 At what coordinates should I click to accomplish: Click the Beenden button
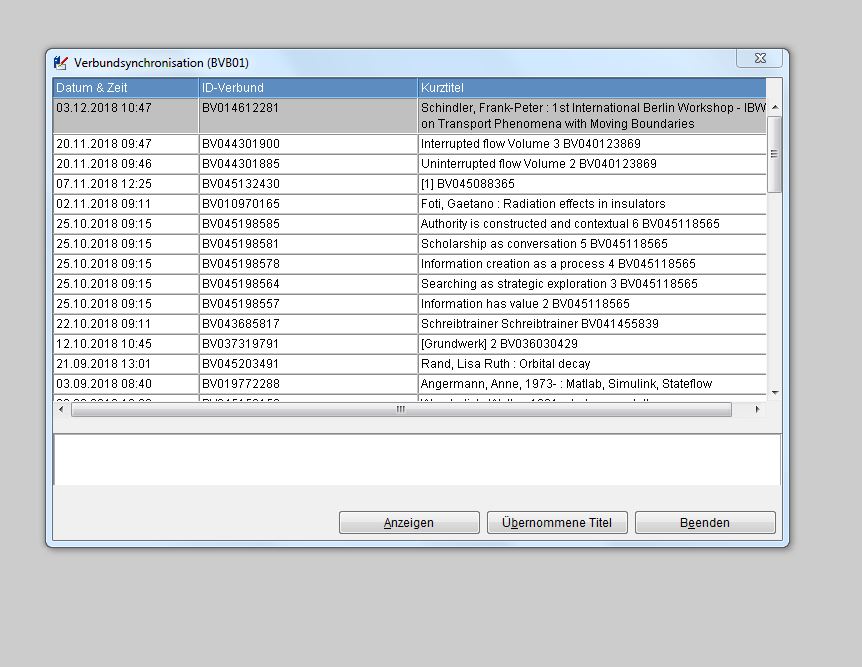tap(704, 523)
